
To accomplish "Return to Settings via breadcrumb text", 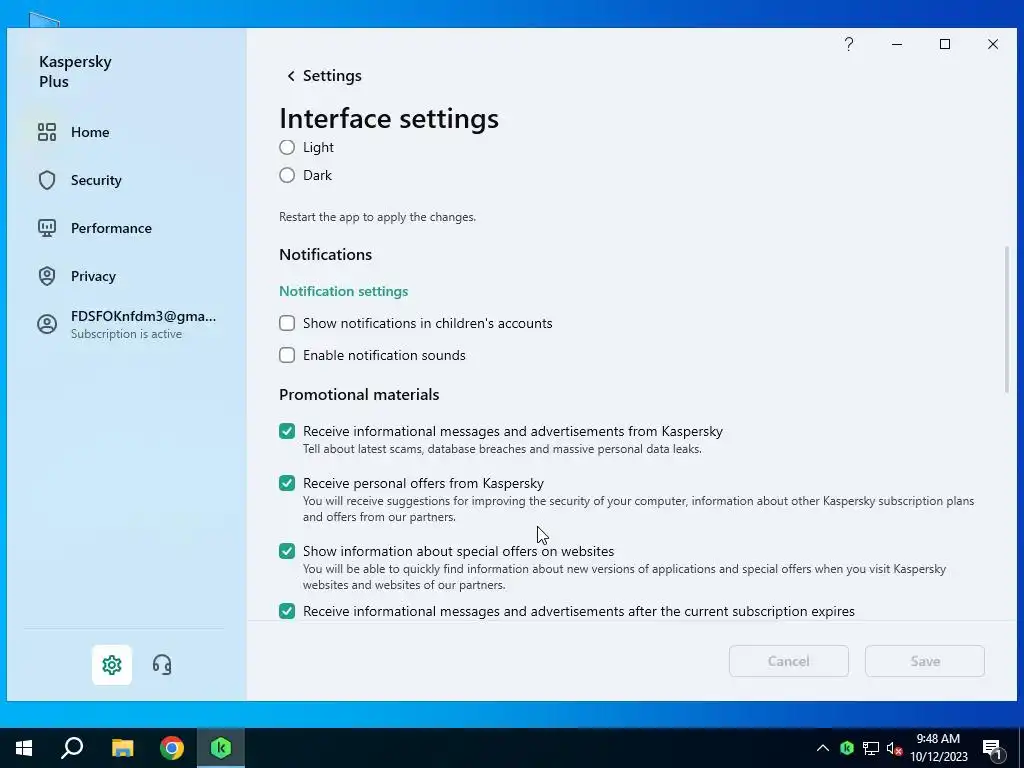I will [x=332, y=76].
